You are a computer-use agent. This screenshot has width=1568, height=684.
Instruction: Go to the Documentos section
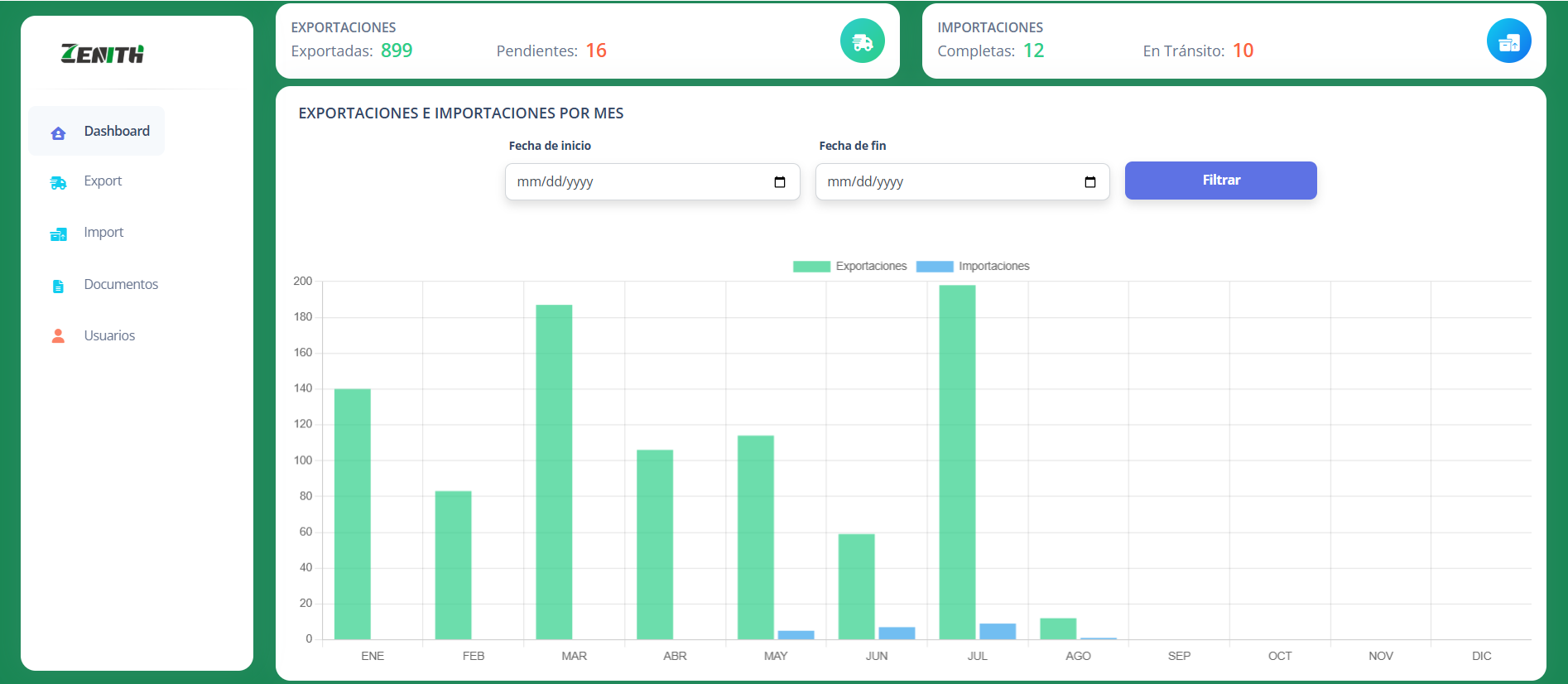(121, 284)
